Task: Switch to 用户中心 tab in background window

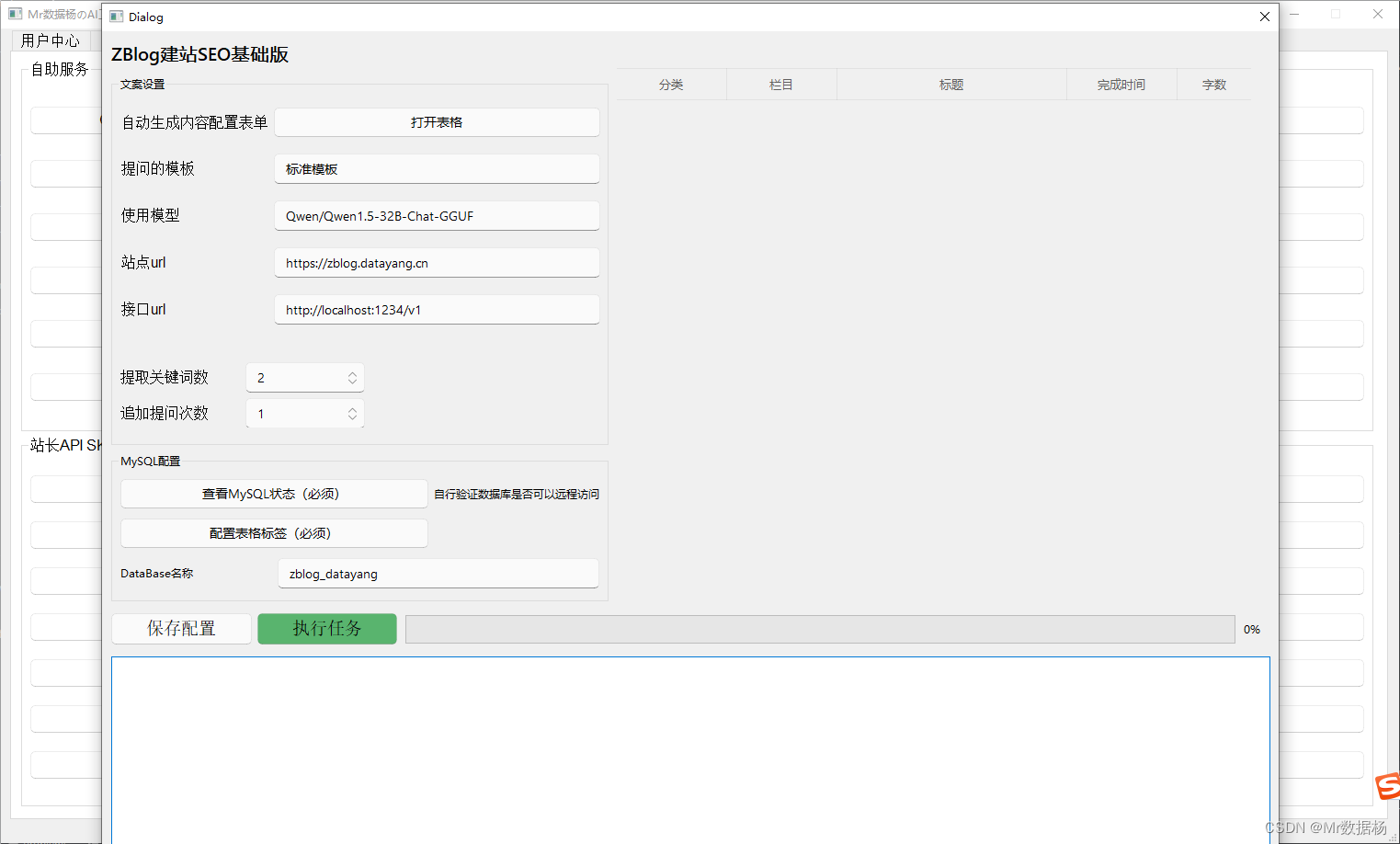Action: tap(51, 40)
